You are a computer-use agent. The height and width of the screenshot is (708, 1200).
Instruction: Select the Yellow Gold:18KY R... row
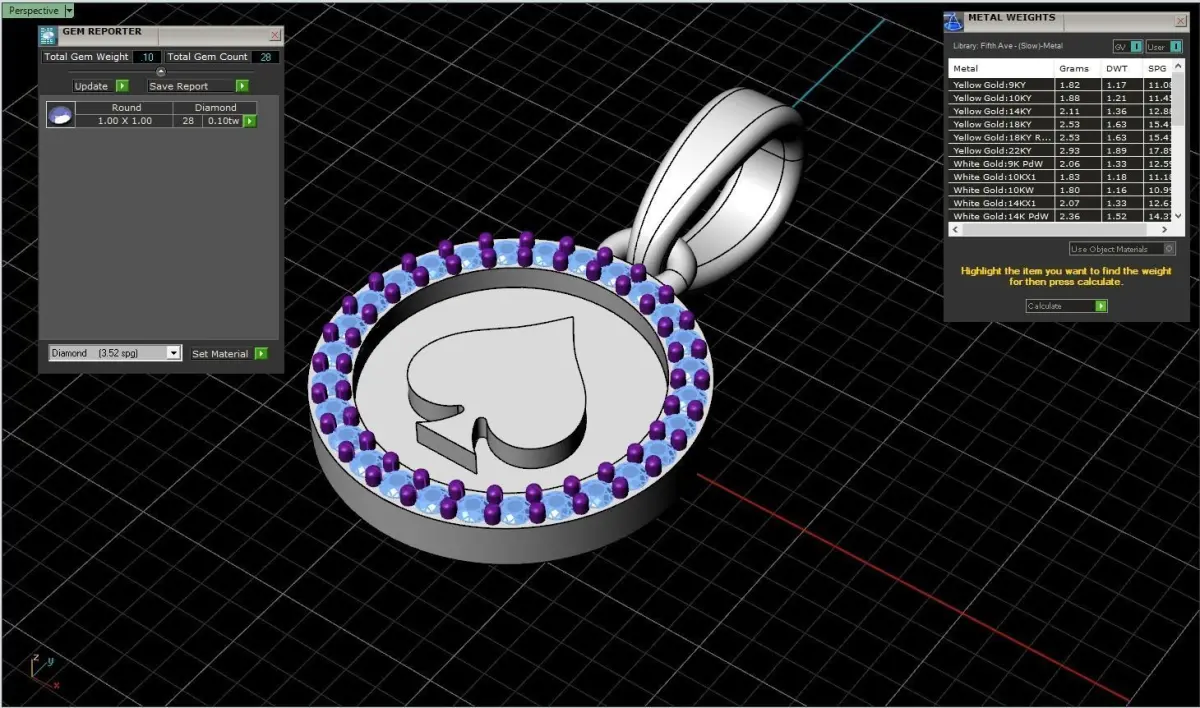[x=1060, y=137]
